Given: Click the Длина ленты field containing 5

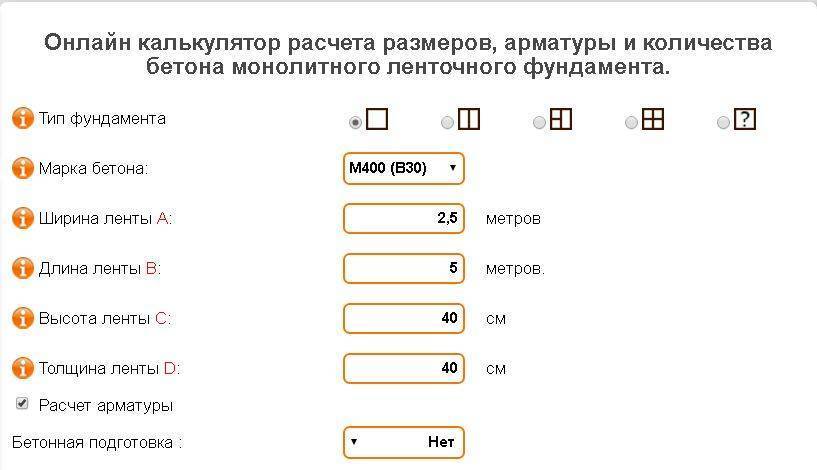Looking at the screenshot, I should point(403,268).
